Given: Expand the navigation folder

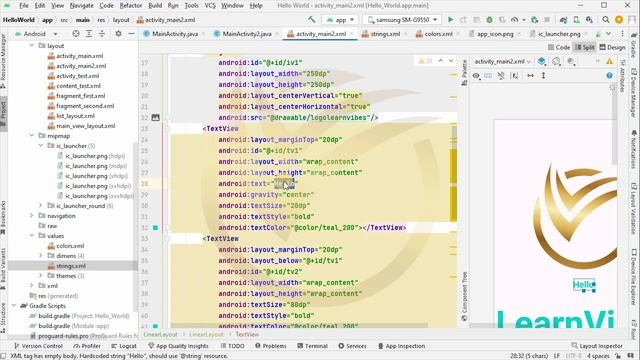Looking at the screenshot, I should coord(31,216).
